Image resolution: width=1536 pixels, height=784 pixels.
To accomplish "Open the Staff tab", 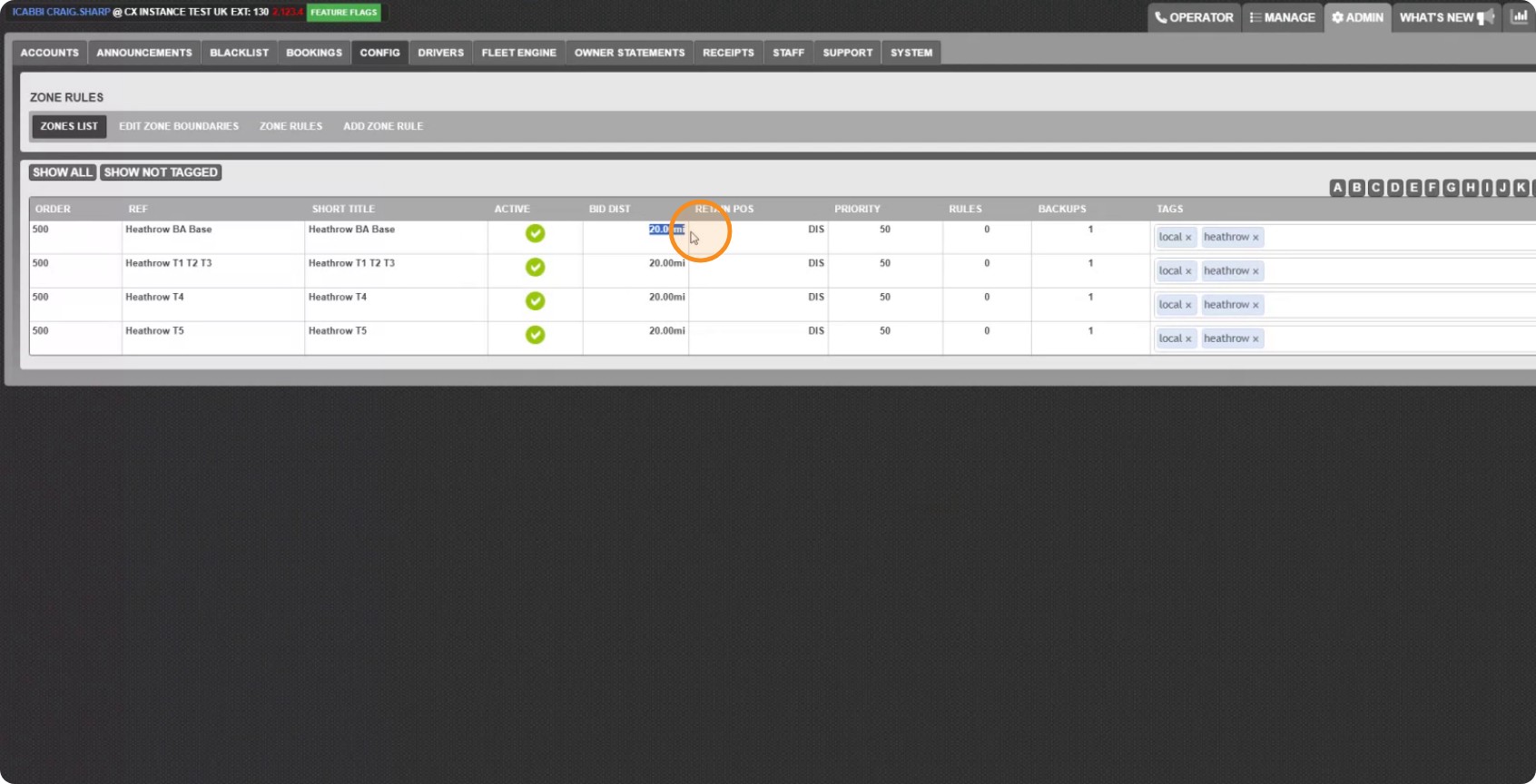I will 789,53.
